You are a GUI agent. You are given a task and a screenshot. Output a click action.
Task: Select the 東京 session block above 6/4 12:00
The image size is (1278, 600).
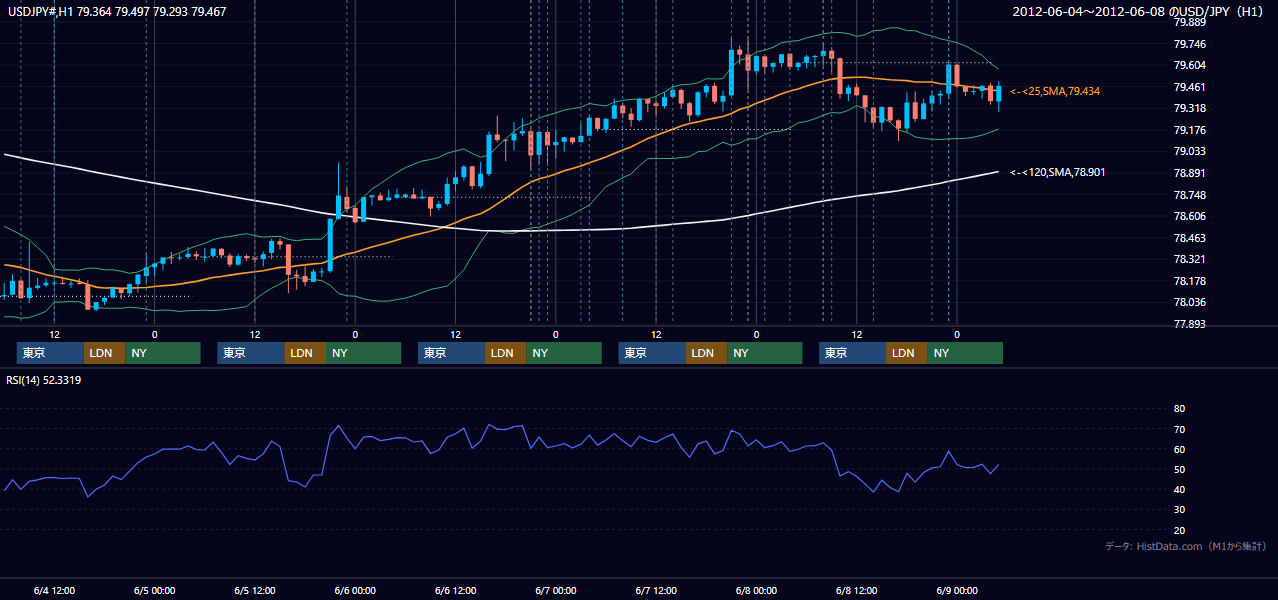50,353
